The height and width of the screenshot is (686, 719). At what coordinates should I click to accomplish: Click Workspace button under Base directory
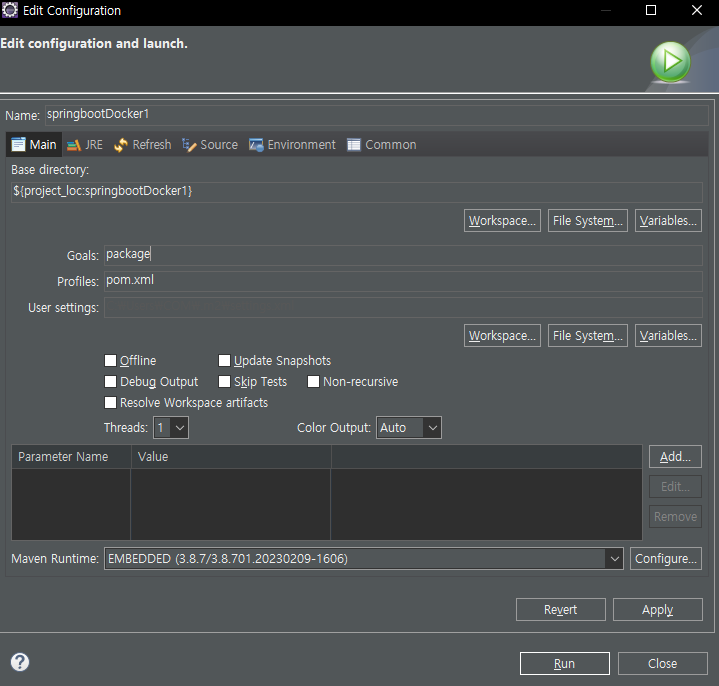click(502, 221)
